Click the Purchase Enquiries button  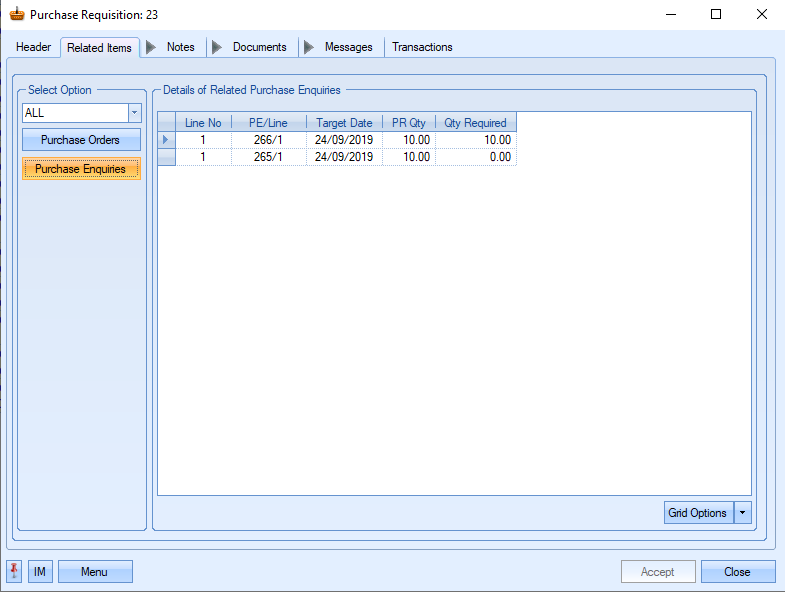pos(80,169)
